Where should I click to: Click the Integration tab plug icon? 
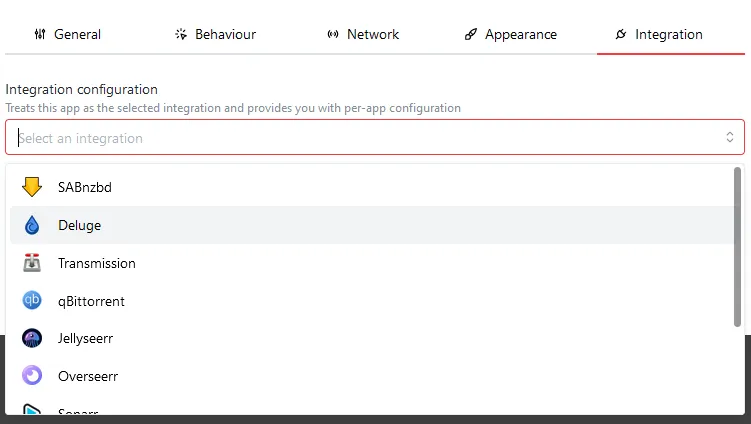point(621,34)
